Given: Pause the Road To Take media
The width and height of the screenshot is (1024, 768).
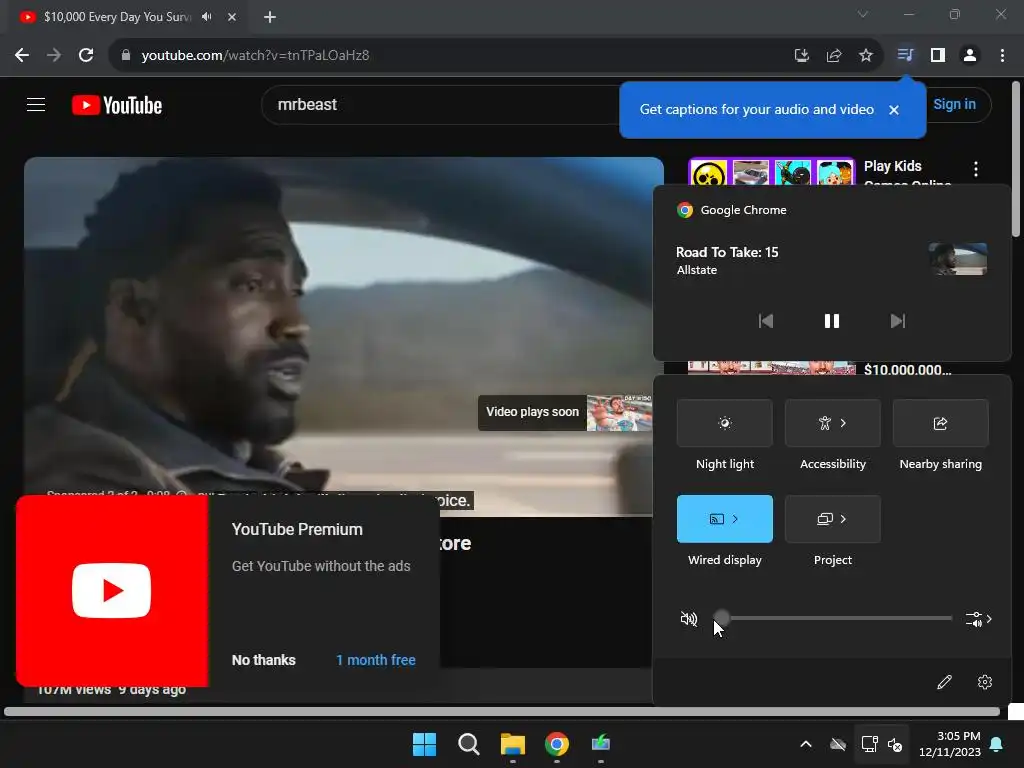Looking at the screenshot, I should coord(831,321).
